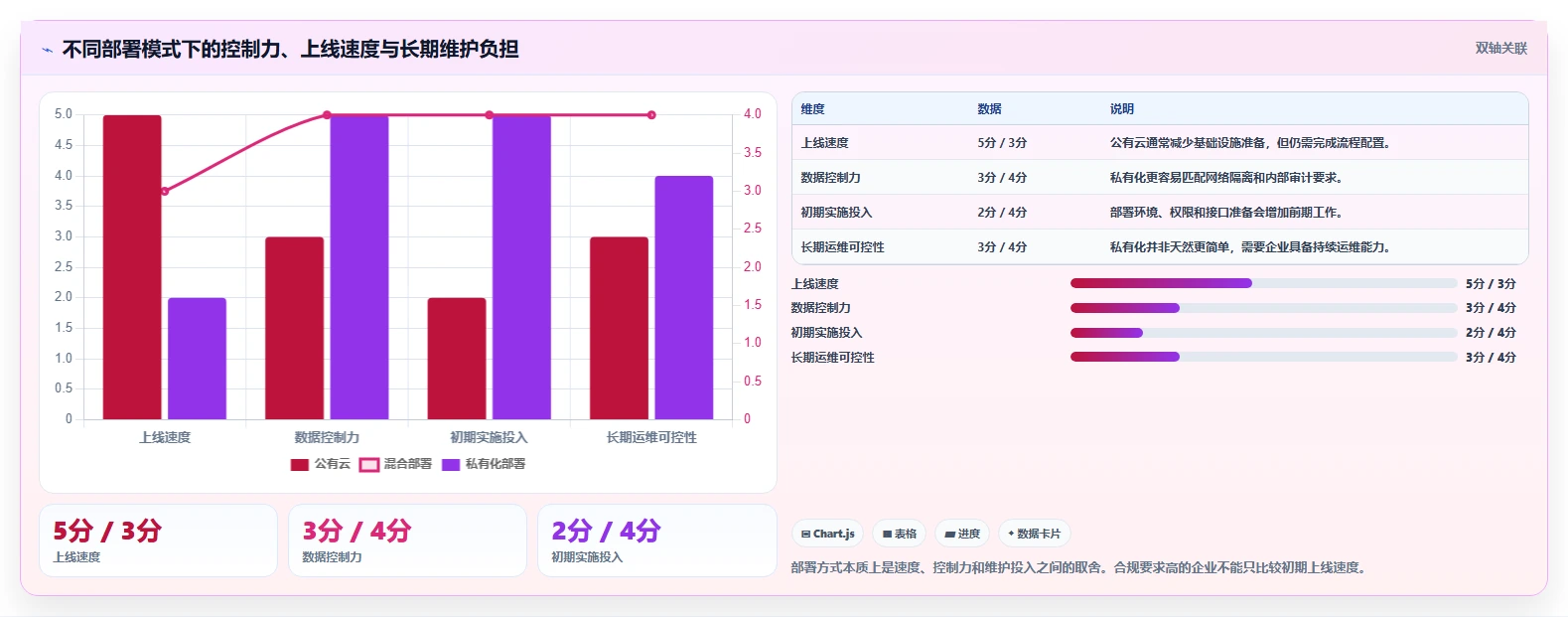
Task: Select the 表格 tag chip
Action: click(x=899, y=534)
